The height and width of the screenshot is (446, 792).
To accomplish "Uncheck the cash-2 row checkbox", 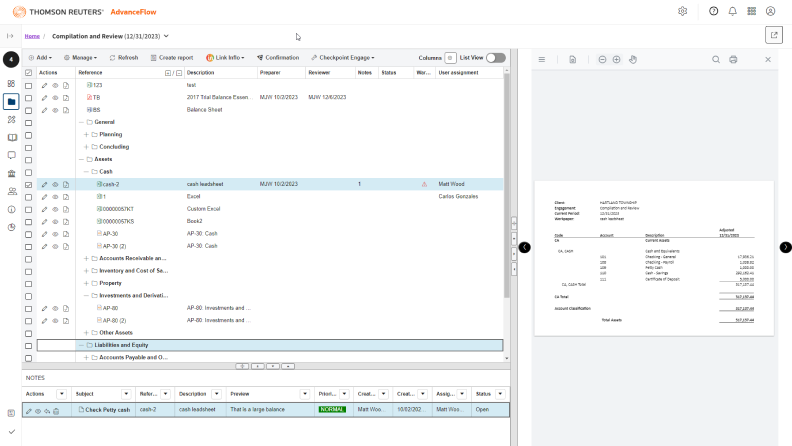I will click(x=29, y=185).
